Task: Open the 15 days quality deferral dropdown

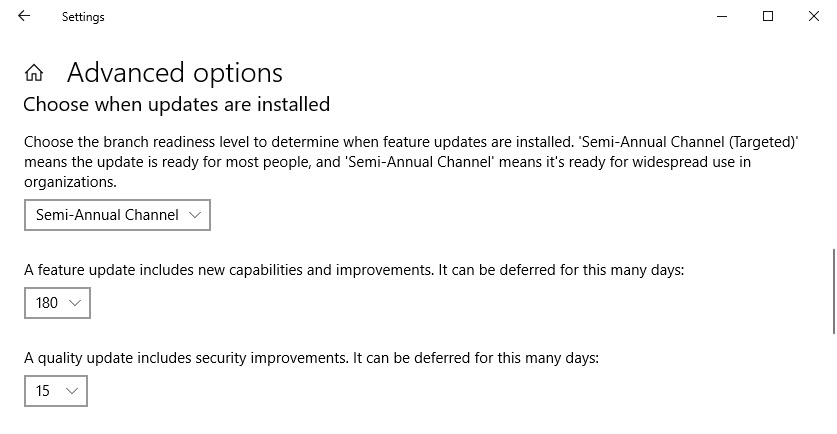Action: (x=56, y=391)
